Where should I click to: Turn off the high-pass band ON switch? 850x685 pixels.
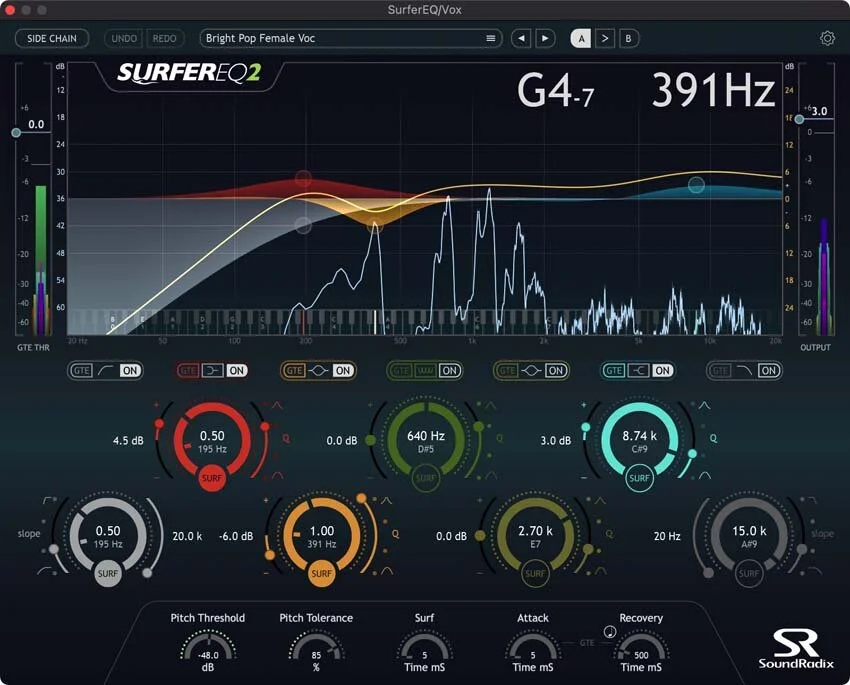pos(130,371)
